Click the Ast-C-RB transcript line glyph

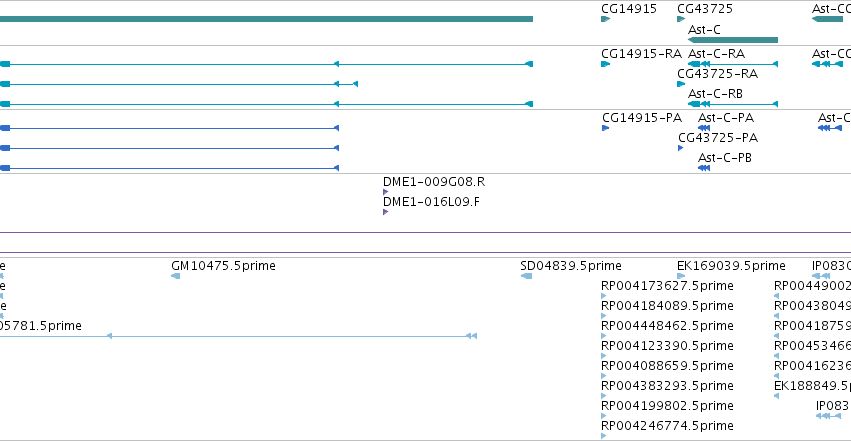pyautogui.click(x=733, y=104)
